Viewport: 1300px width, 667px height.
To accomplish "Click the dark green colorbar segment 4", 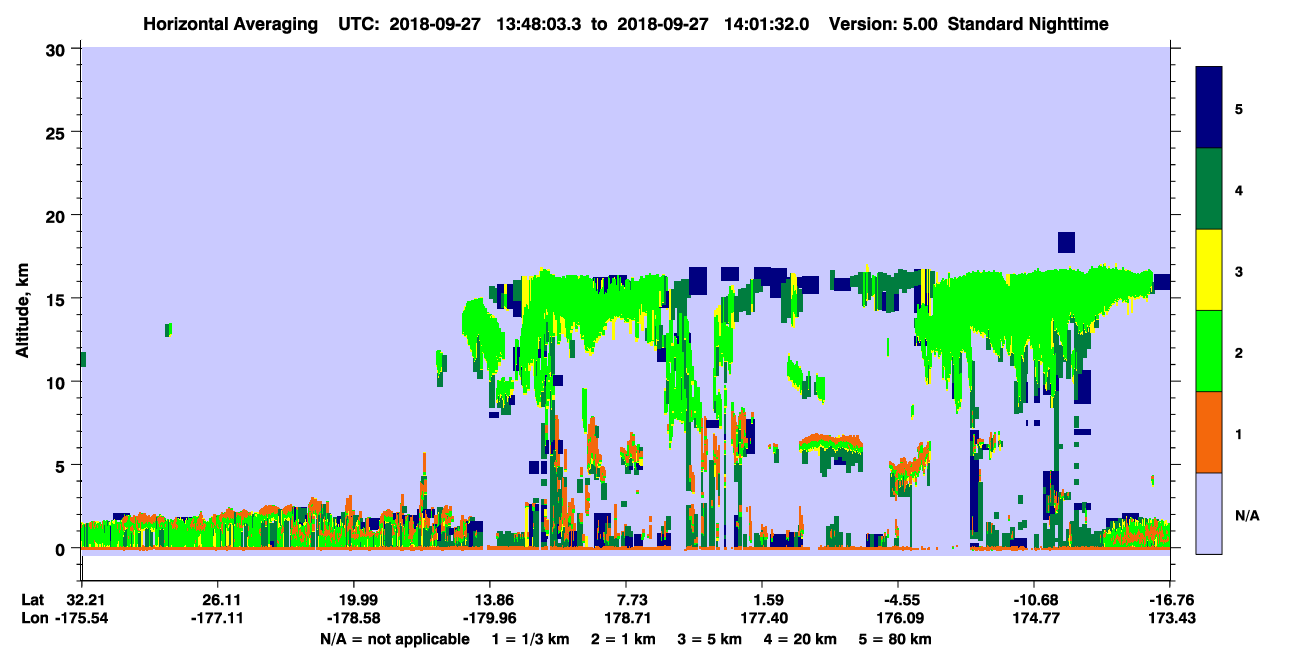I will click(x=1209, y=189).
